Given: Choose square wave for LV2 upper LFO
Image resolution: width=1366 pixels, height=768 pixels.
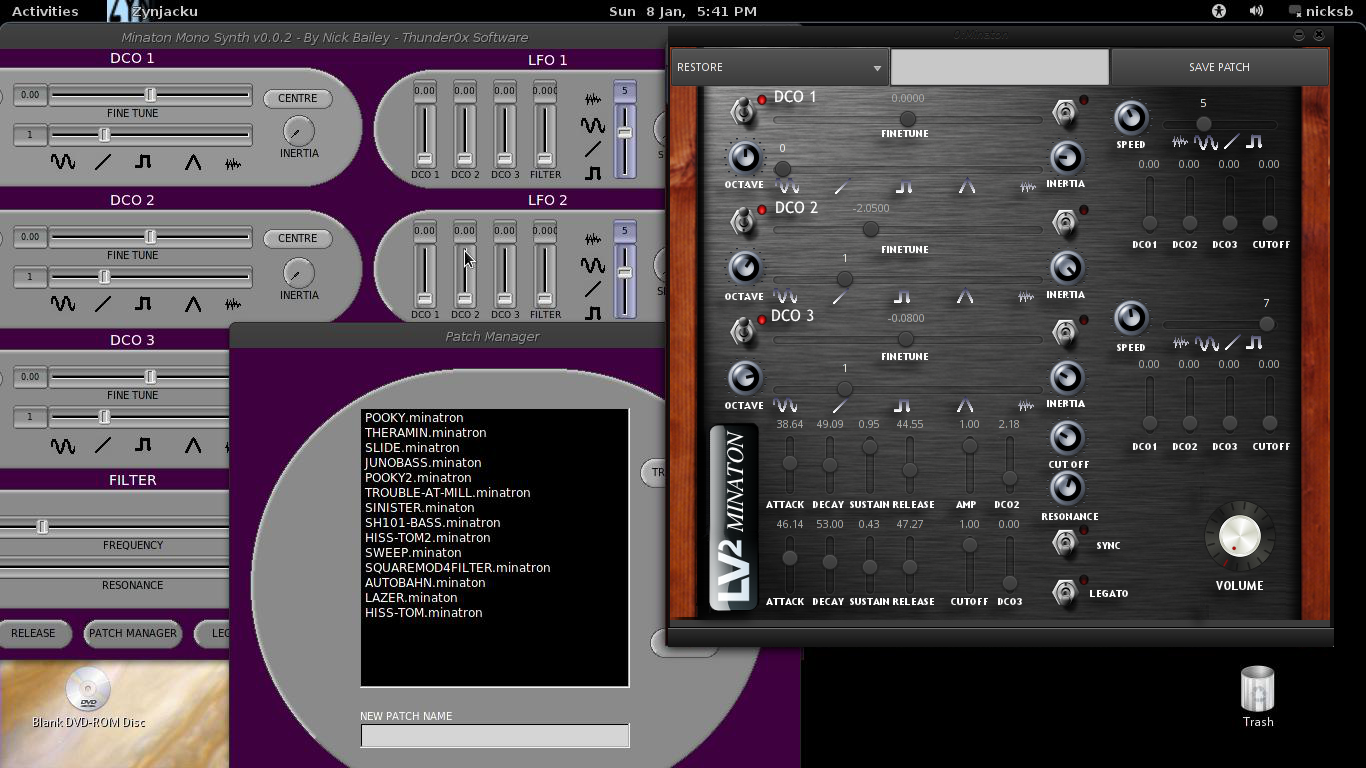Looking at the screenshot, I should (1254, 143).
